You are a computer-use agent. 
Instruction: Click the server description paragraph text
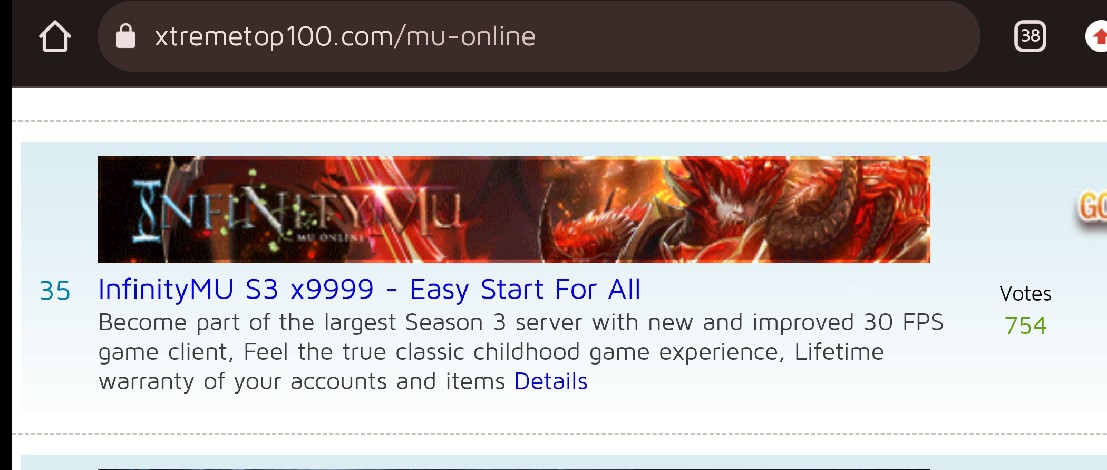[521, 351]
